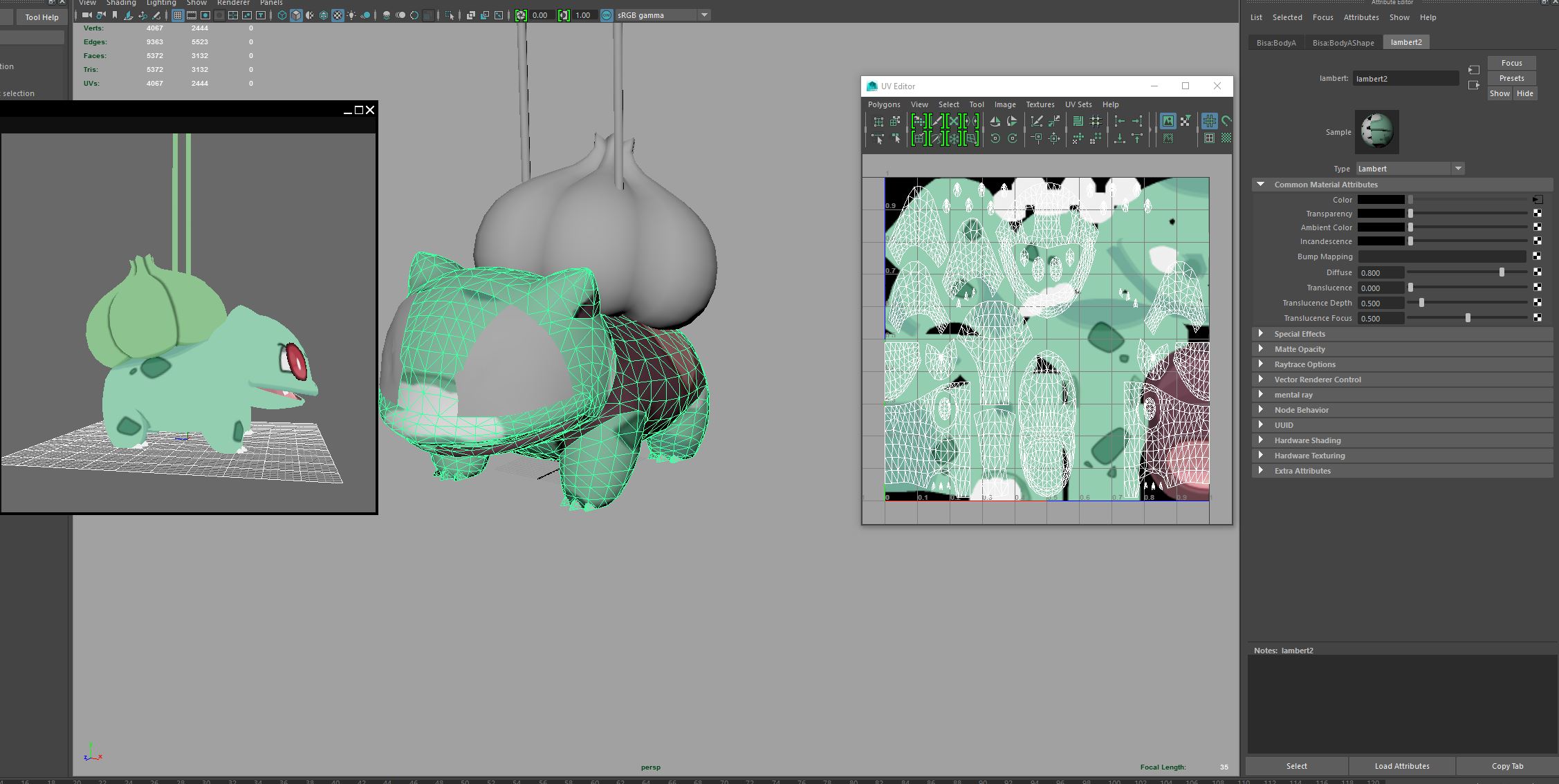The height and width of the screenshot is (784, 1559).
Task: Toggle filtered image checker icon in UV Editor
Action: click(x=1185, y=121)
